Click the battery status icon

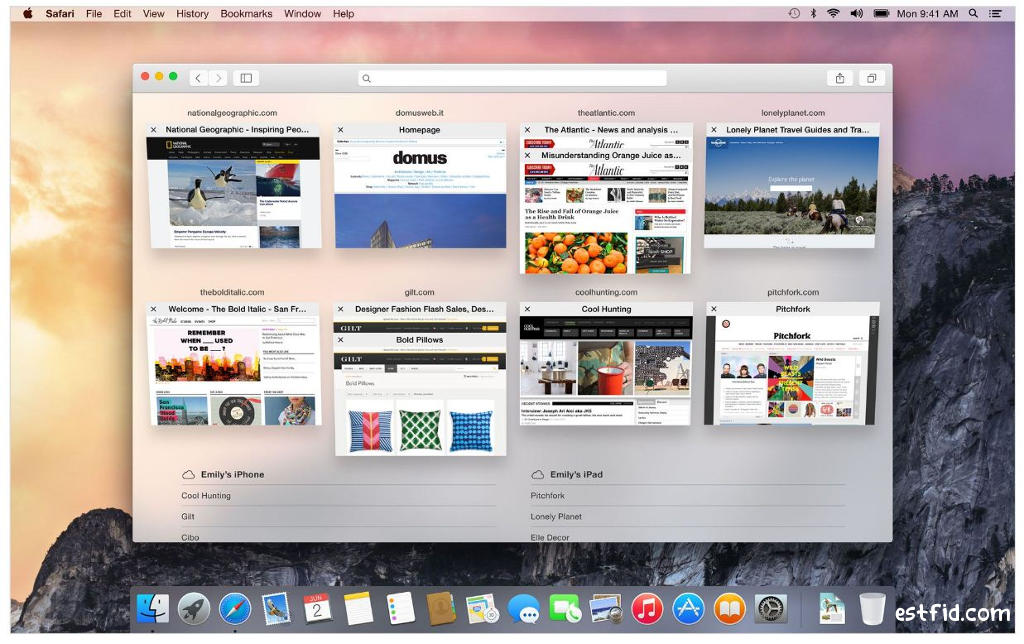[881, 13]
